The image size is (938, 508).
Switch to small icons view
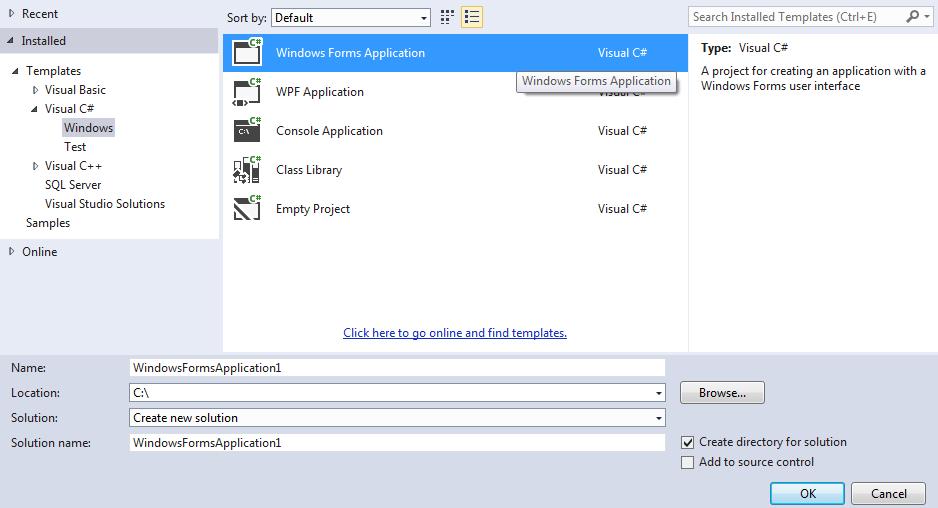click(447, 17)
